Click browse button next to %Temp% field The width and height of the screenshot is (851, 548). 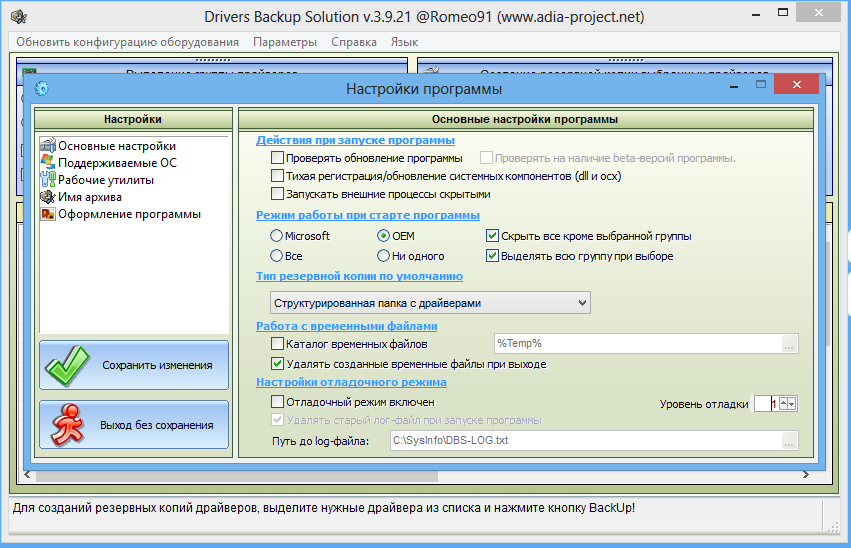pyautogui.click(x=789, y=345)
